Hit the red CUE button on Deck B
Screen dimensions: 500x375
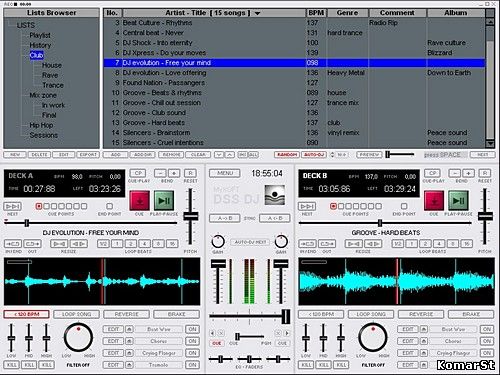pos(434,201)
